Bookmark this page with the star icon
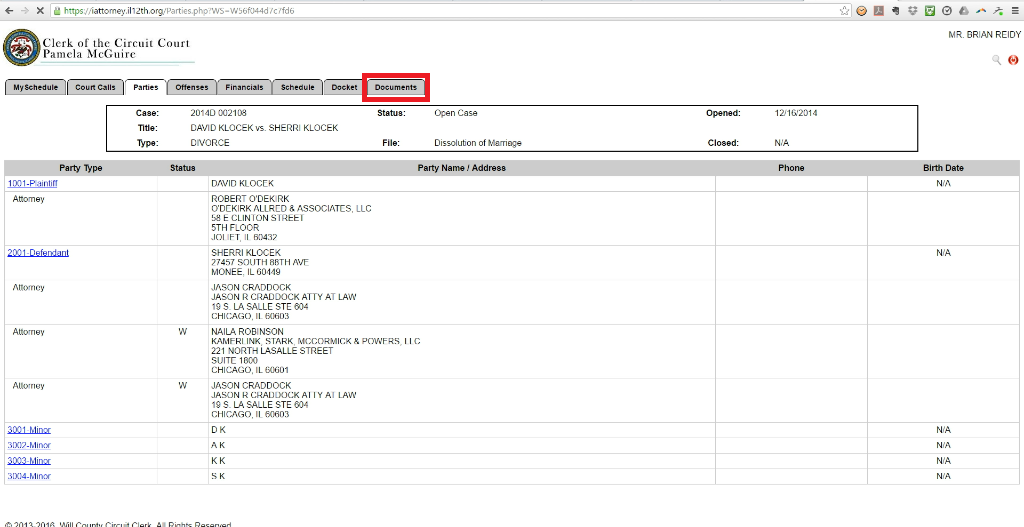This screenshot has width=1024, height=527. (845, 10)
